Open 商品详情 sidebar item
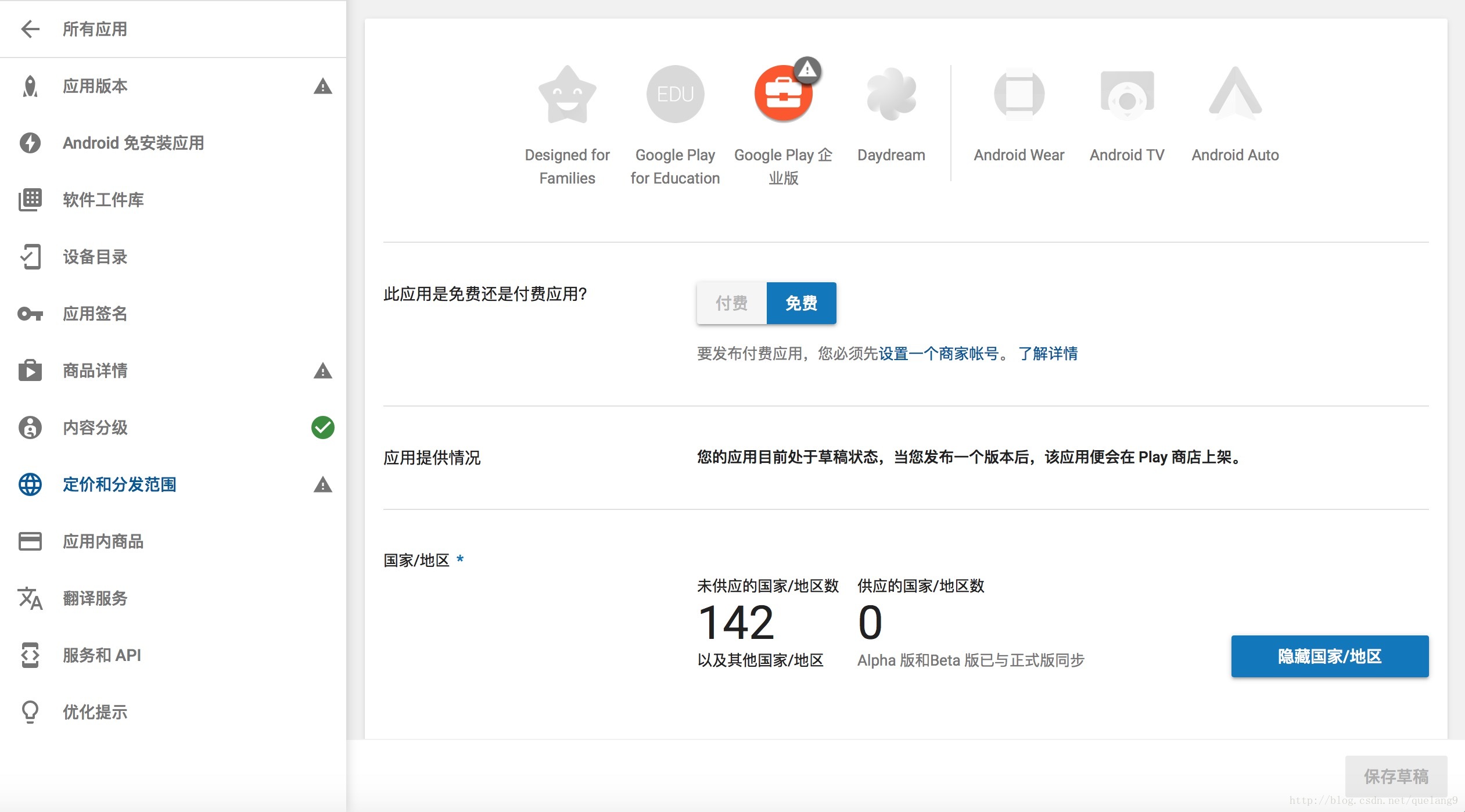Screen dimensions: 1465x812 95,371
